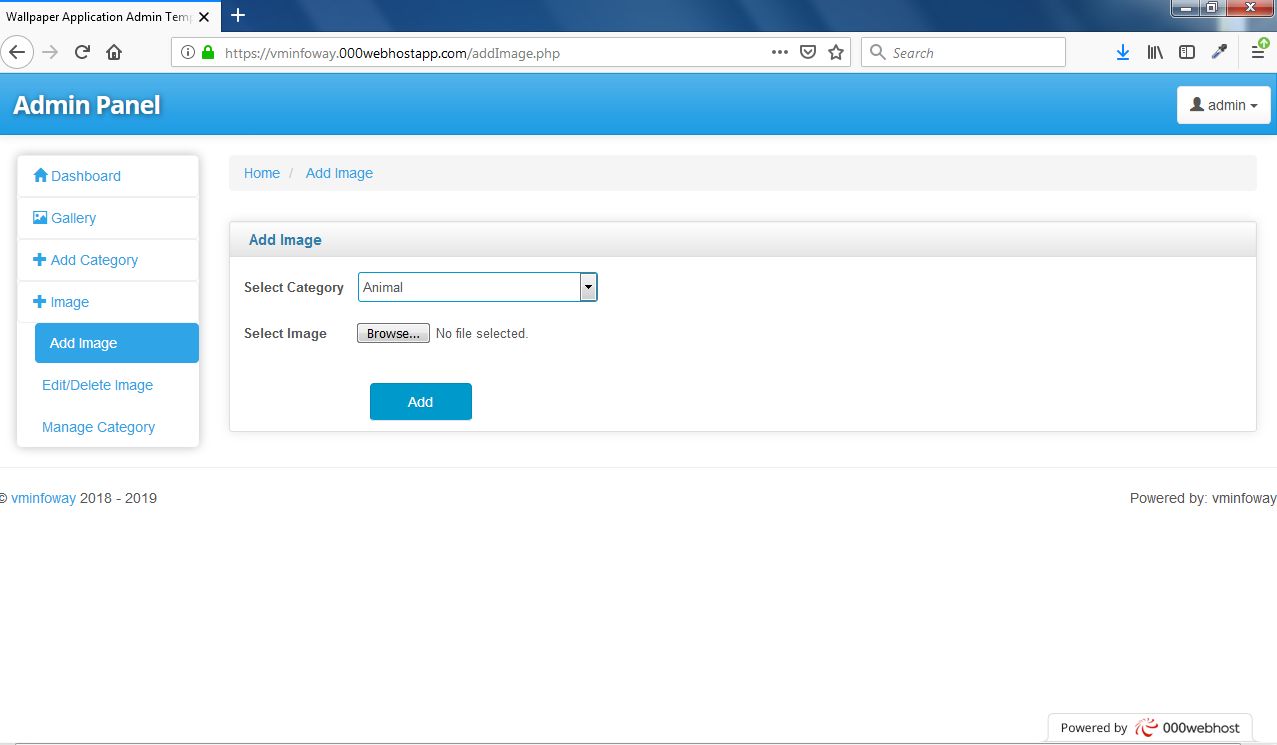Open Edit/Delete Image submenu item
Image resolution: width=1277 pixels, height=745 pixels.
[x=97, y=385]
